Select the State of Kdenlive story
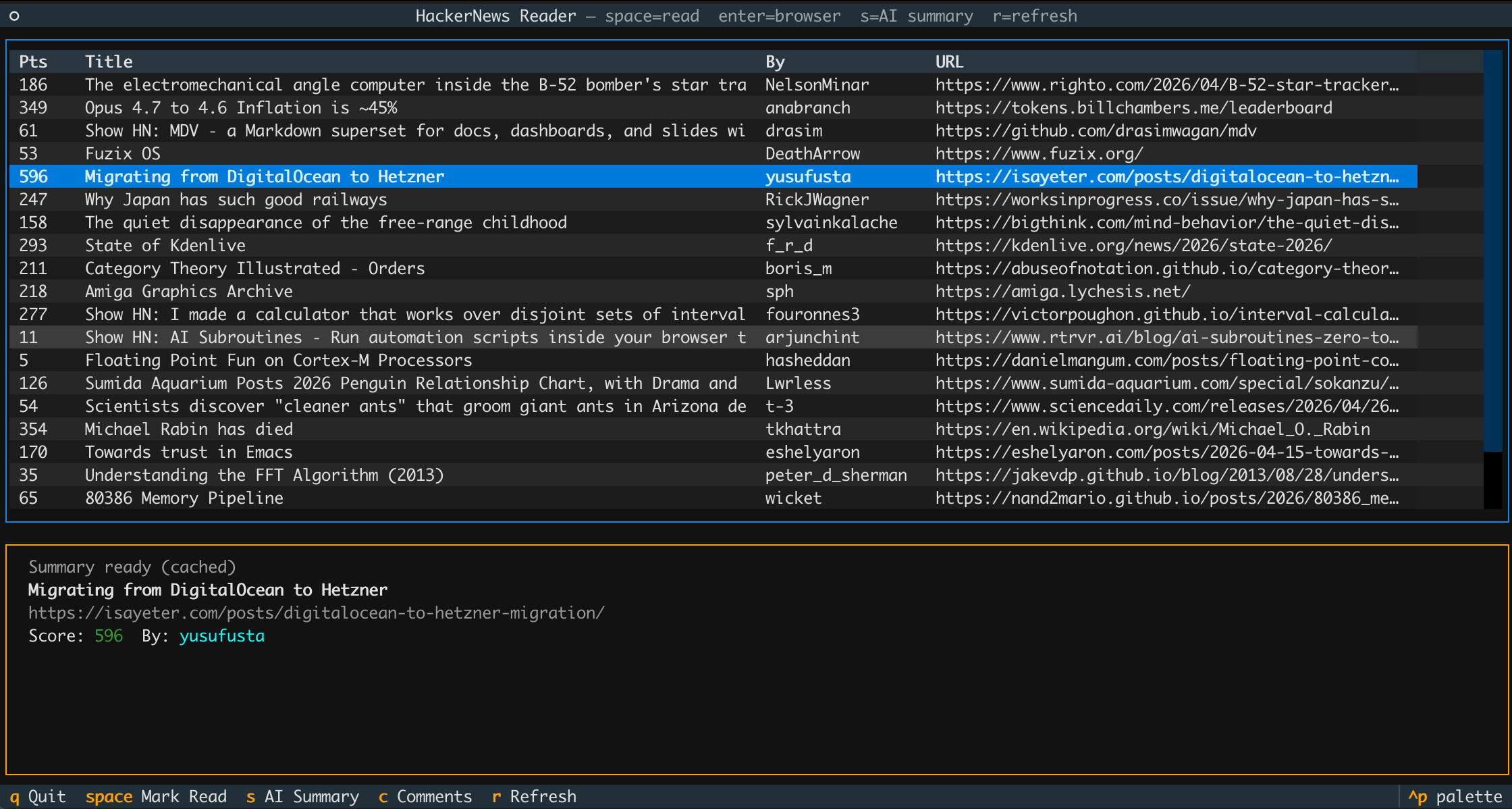The height and width of the screenshot is (809, 1512). (165, 246)
